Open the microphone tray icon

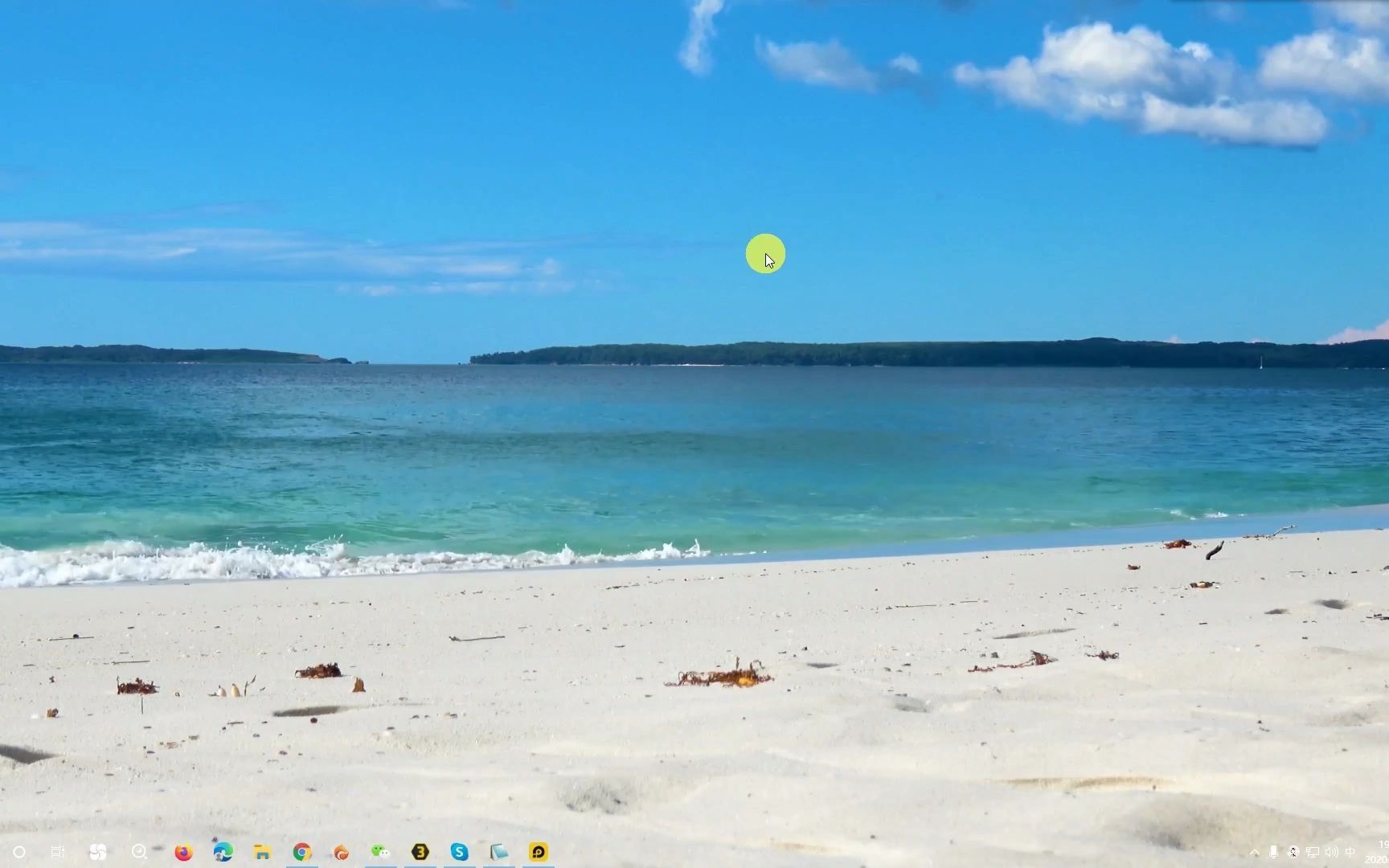[x=1273, y=852]
